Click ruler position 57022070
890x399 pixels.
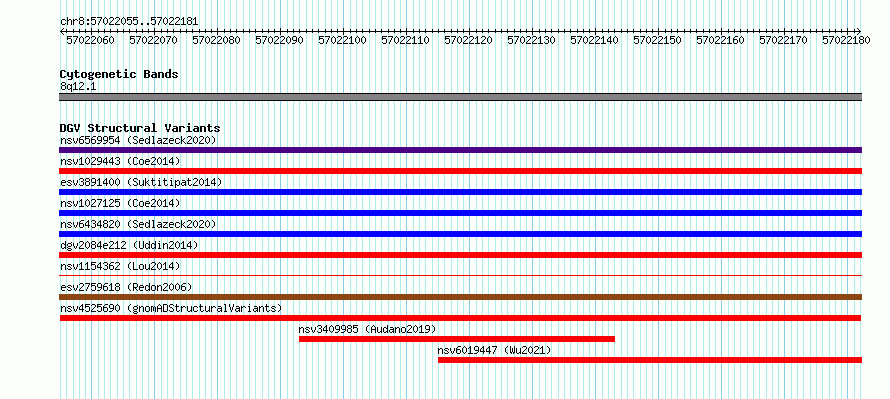pyautogui.click(x=153, y=40)
